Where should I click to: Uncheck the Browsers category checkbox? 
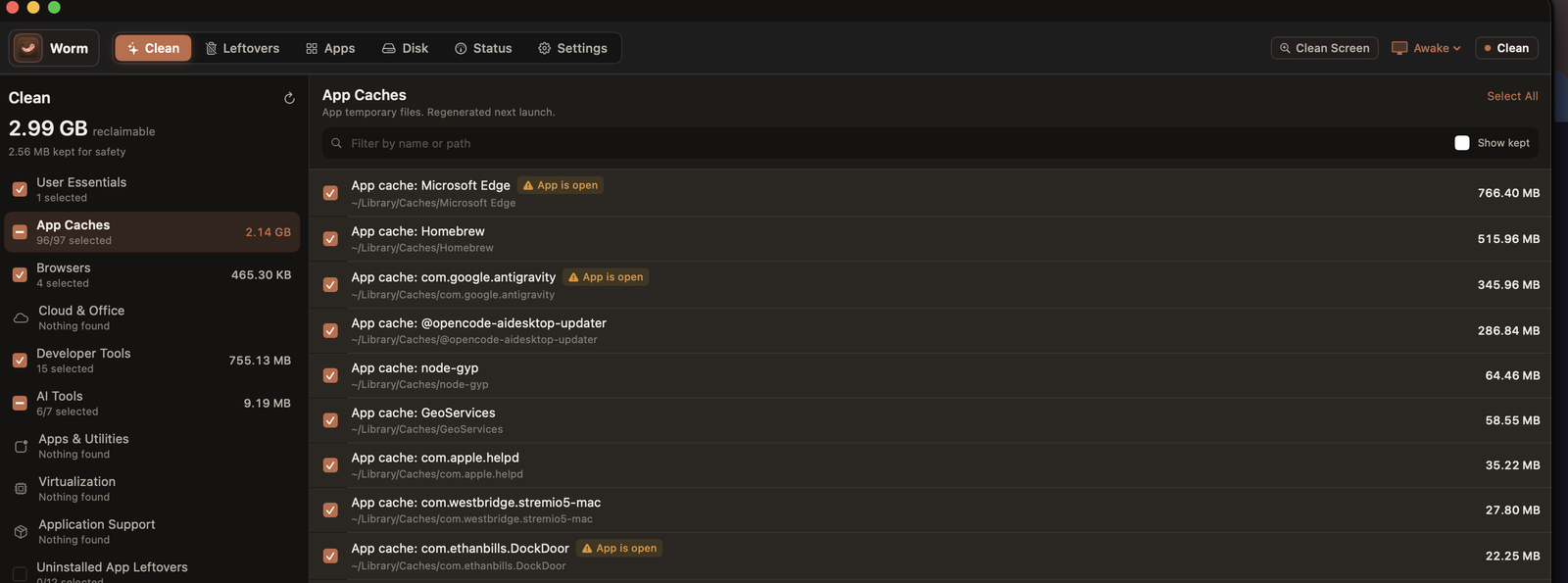pyautogui.click(x=20, y=275)
